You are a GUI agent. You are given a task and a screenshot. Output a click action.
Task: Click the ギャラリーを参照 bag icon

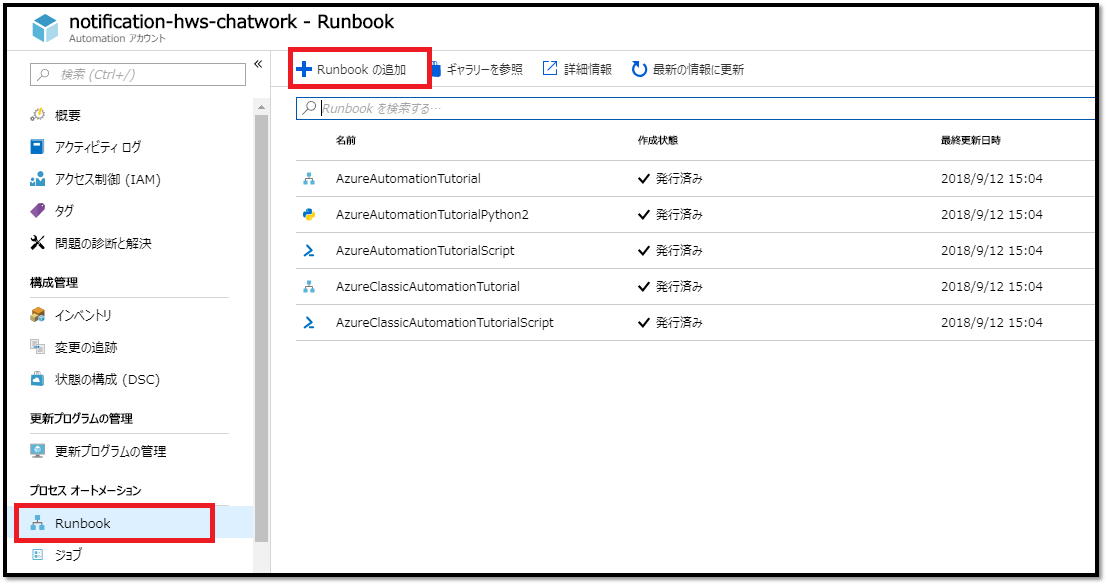(x=435, y=69)
